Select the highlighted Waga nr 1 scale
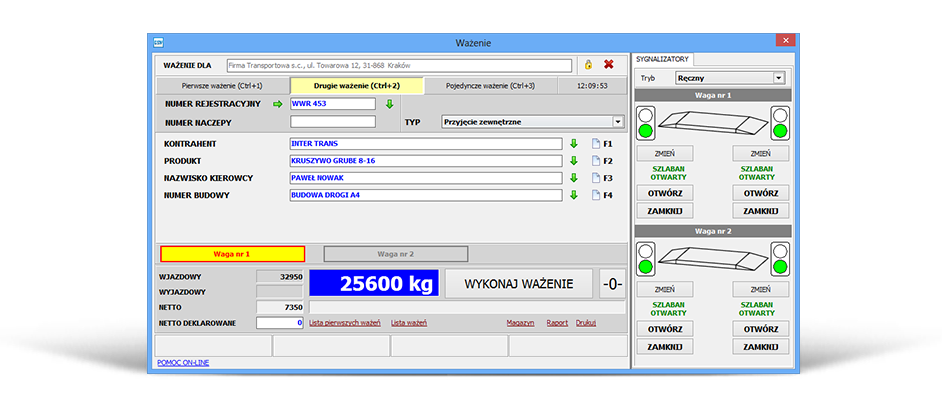 232,254
